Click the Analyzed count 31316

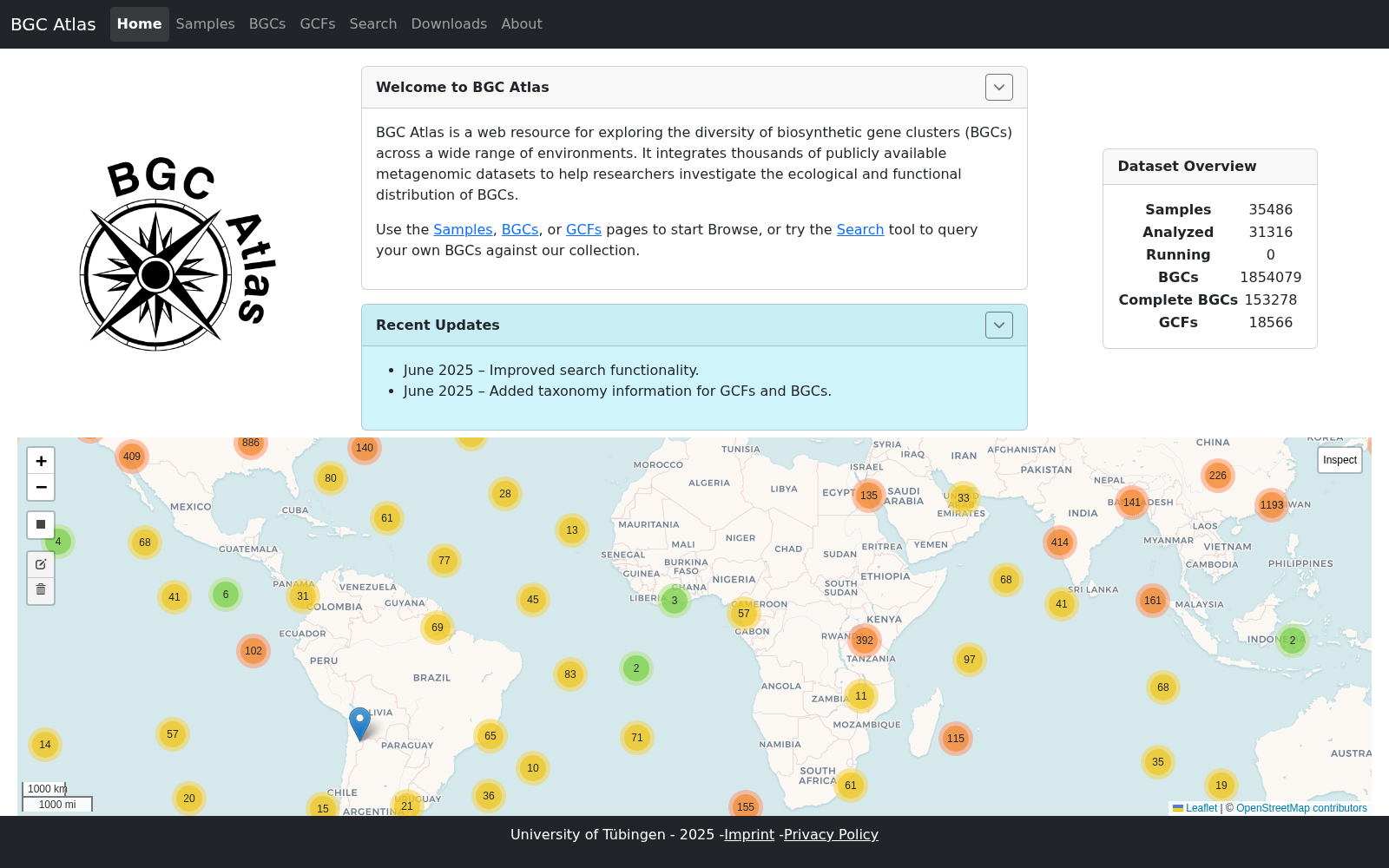point(1271,233)
